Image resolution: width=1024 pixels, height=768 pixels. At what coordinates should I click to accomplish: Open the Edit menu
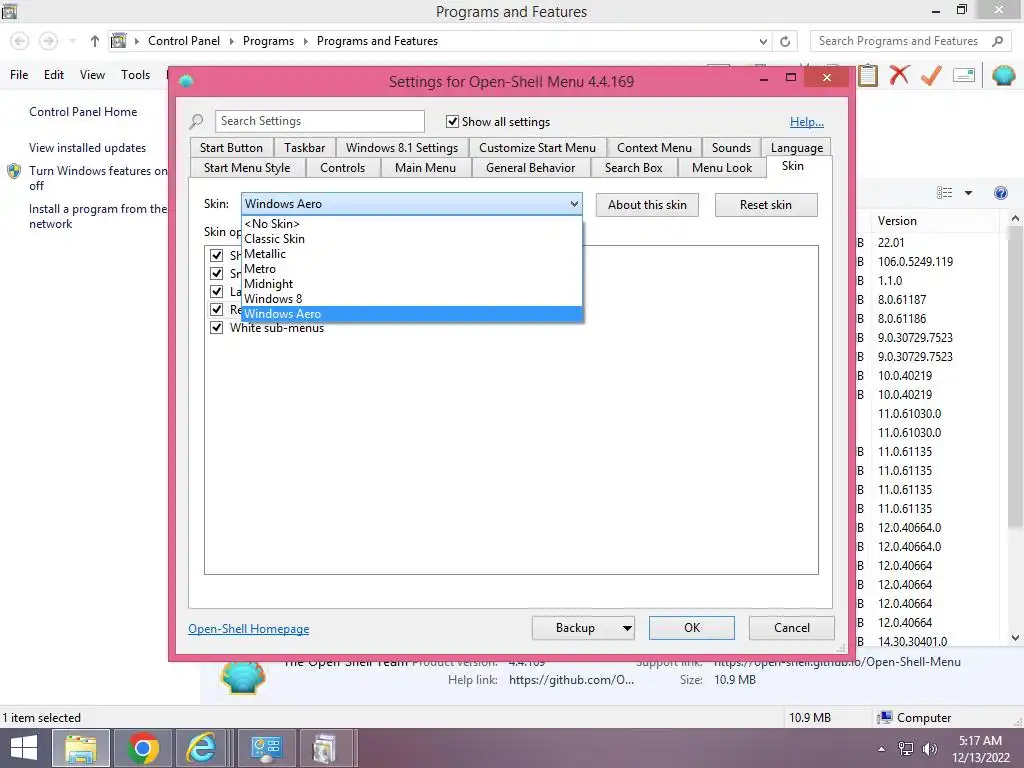tap(54, 75)
